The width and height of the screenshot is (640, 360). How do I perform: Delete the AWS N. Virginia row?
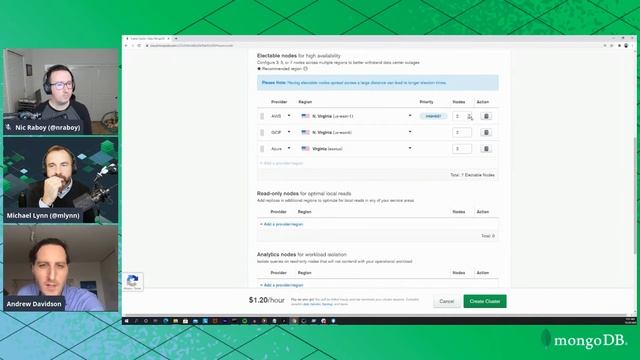pos(486,116)
